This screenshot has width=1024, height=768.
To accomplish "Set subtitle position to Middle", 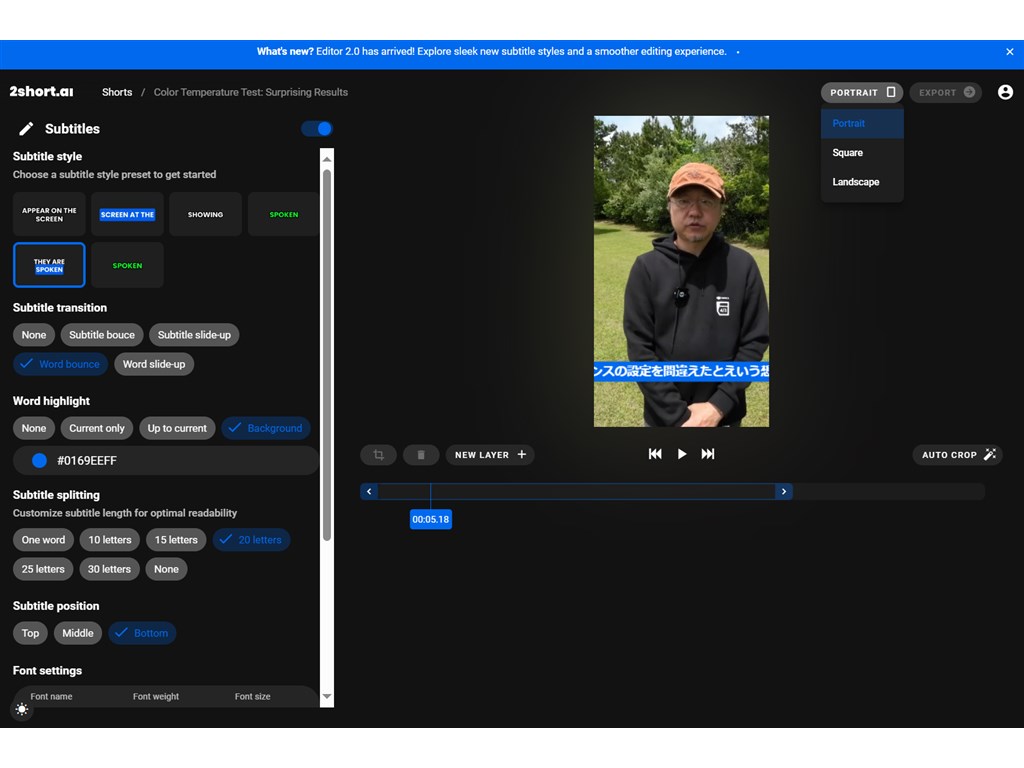I will [78, 633].
